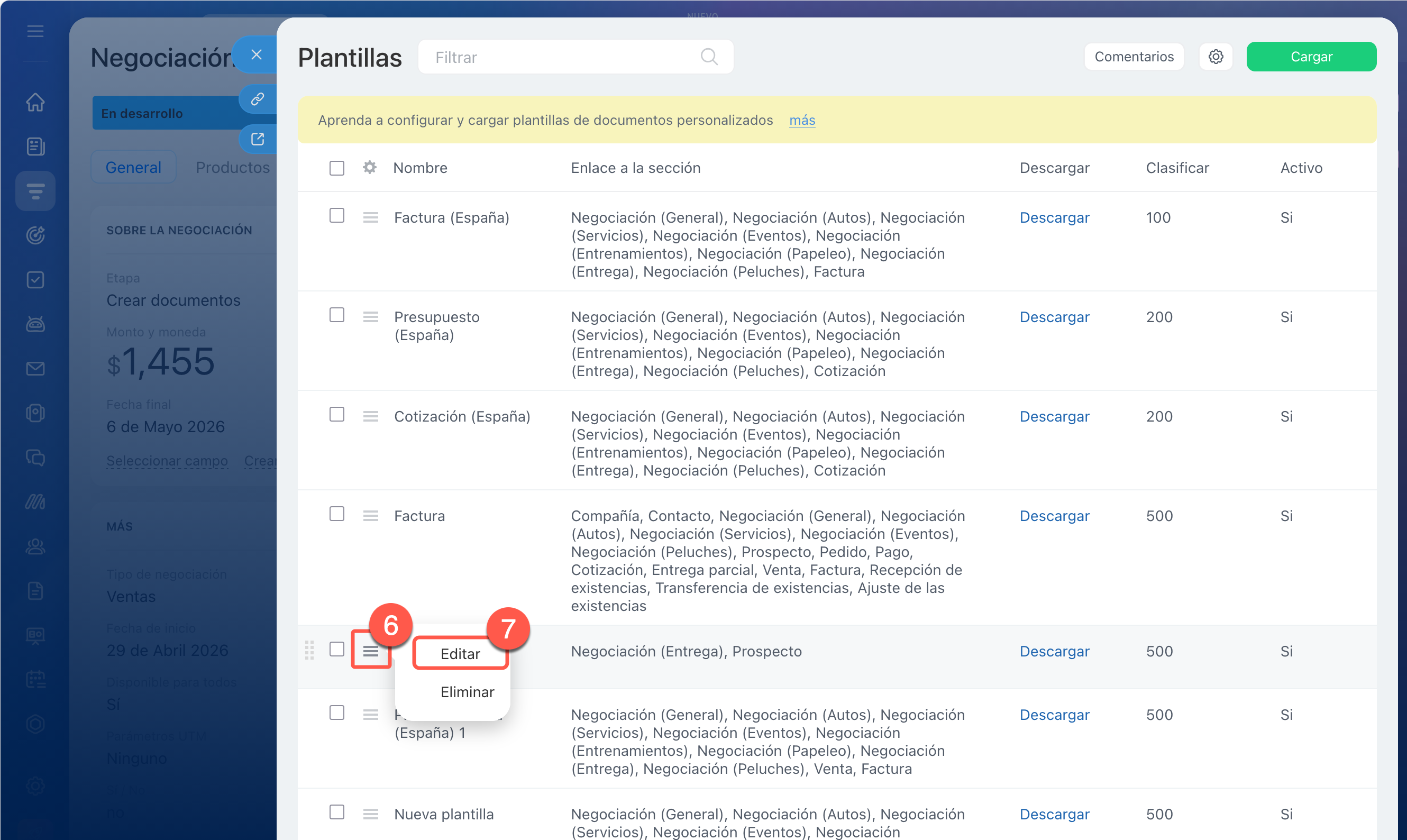The width and height of the screenshot is (1407, 840).
Task: Open the hamburger menu at top left
Action: click(35, 31)
